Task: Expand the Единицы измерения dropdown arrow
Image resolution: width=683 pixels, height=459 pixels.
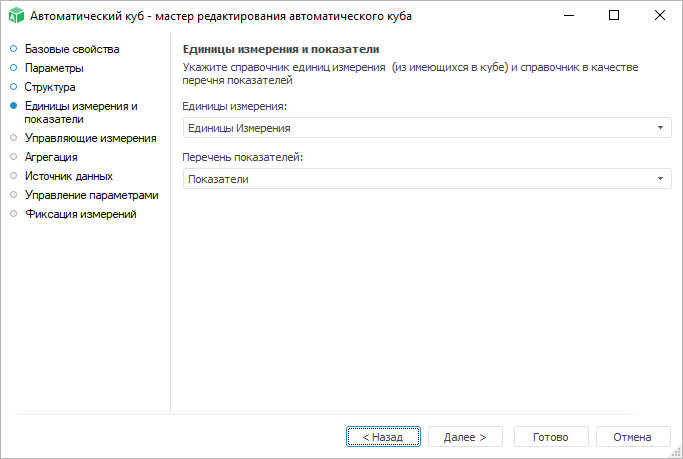Action: pos(661,128)
